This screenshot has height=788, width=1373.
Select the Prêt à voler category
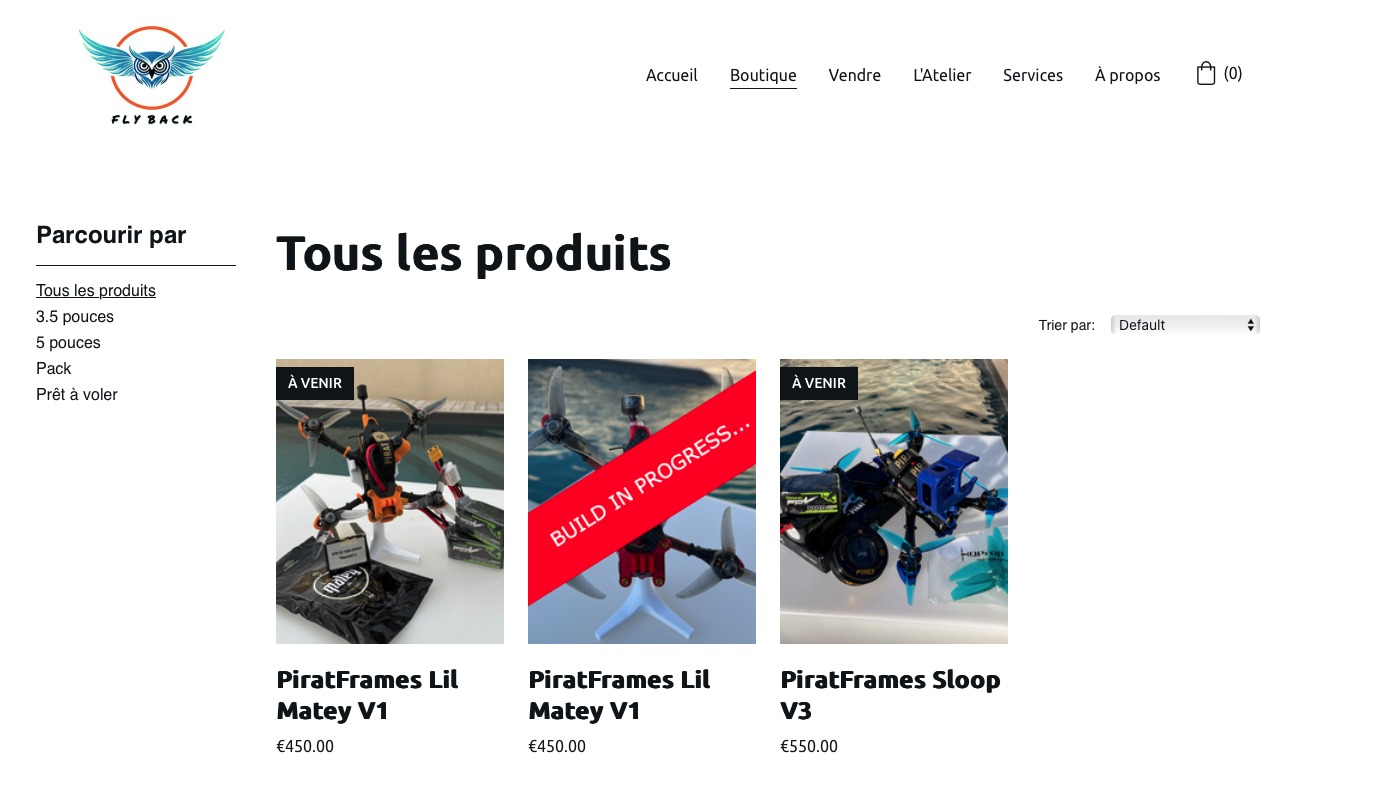(x=77, y=395)
